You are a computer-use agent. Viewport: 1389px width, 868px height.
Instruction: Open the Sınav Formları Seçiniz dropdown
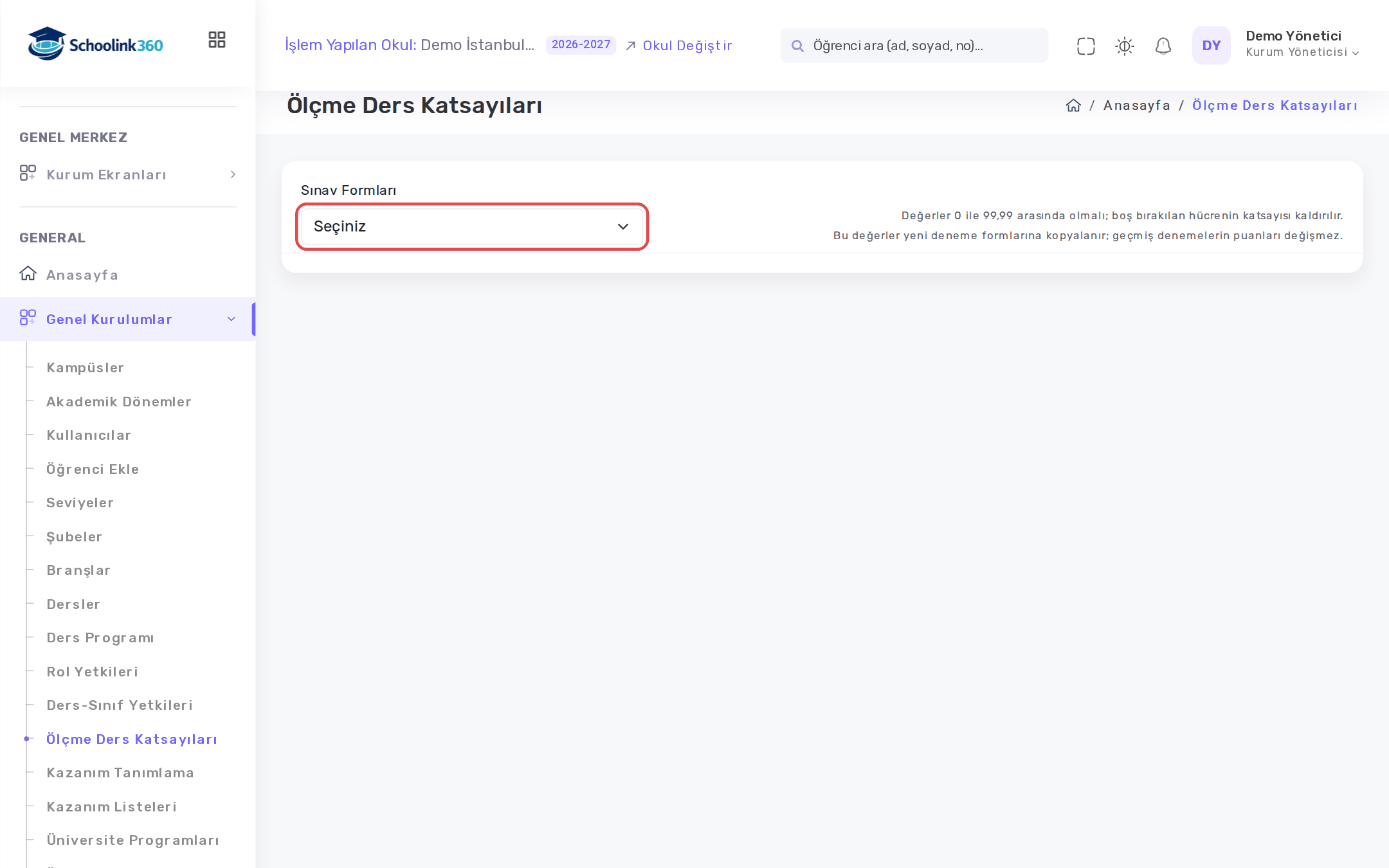click(471, 226)
